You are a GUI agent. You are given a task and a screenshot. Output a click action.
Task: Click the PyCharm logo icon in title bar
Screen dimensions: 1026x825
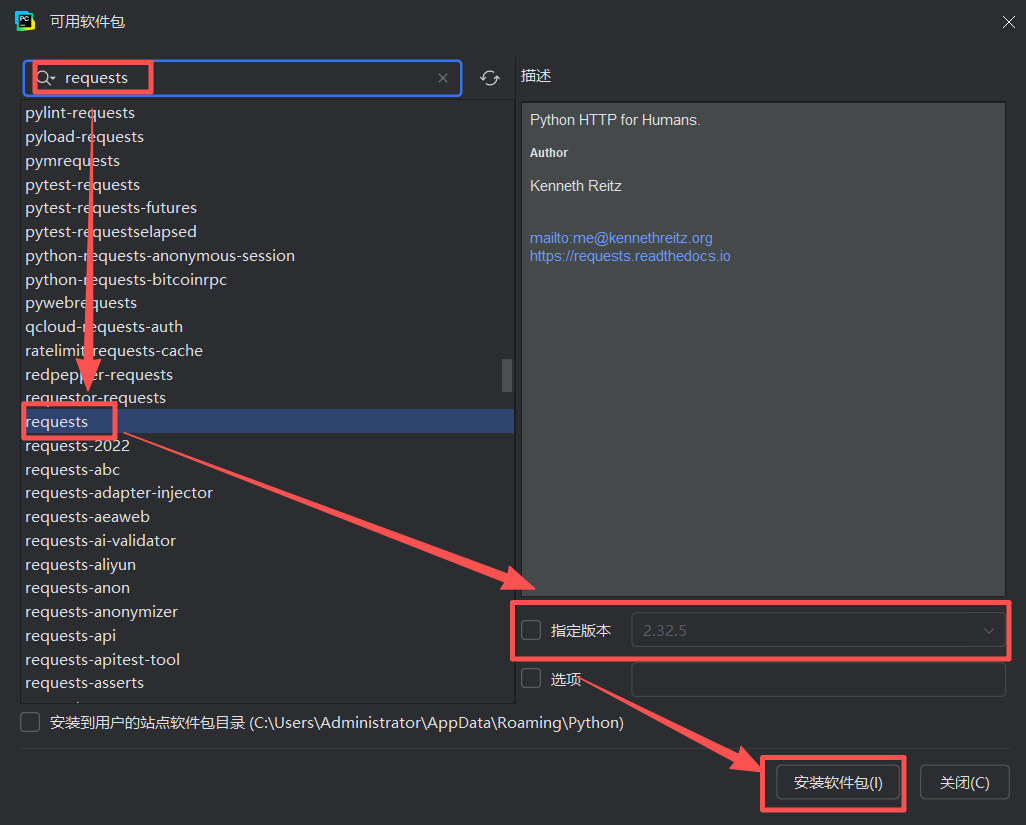pos(25,21)
